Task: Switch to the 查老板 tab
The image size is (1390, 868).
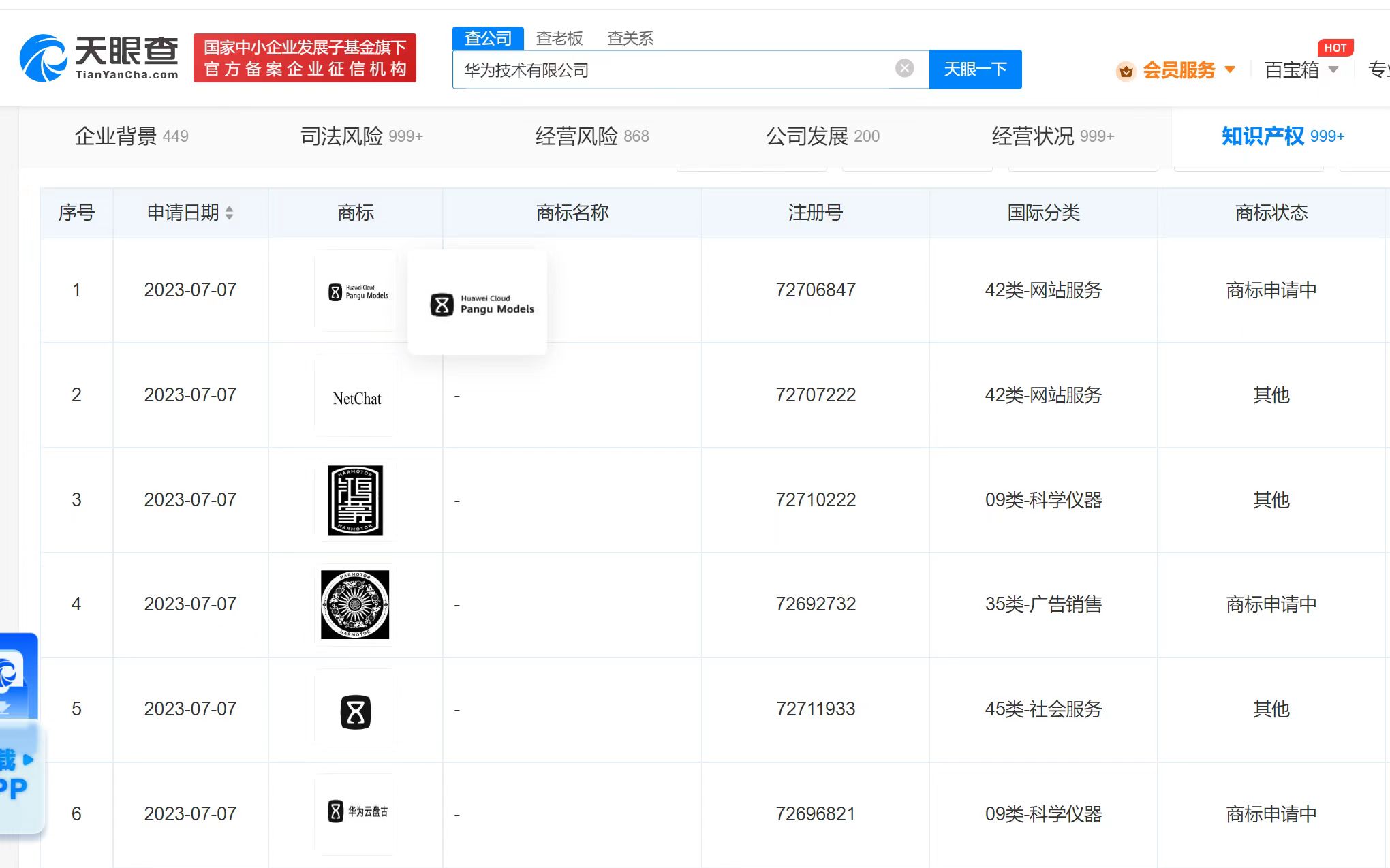Action: 559,38
